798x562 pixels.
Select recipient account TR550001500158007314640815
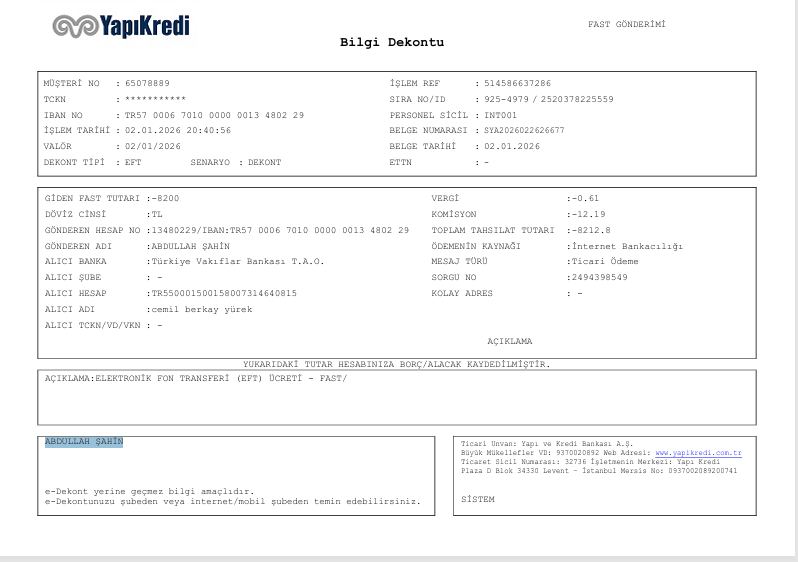pyautogui.click(x=224, y=293)
